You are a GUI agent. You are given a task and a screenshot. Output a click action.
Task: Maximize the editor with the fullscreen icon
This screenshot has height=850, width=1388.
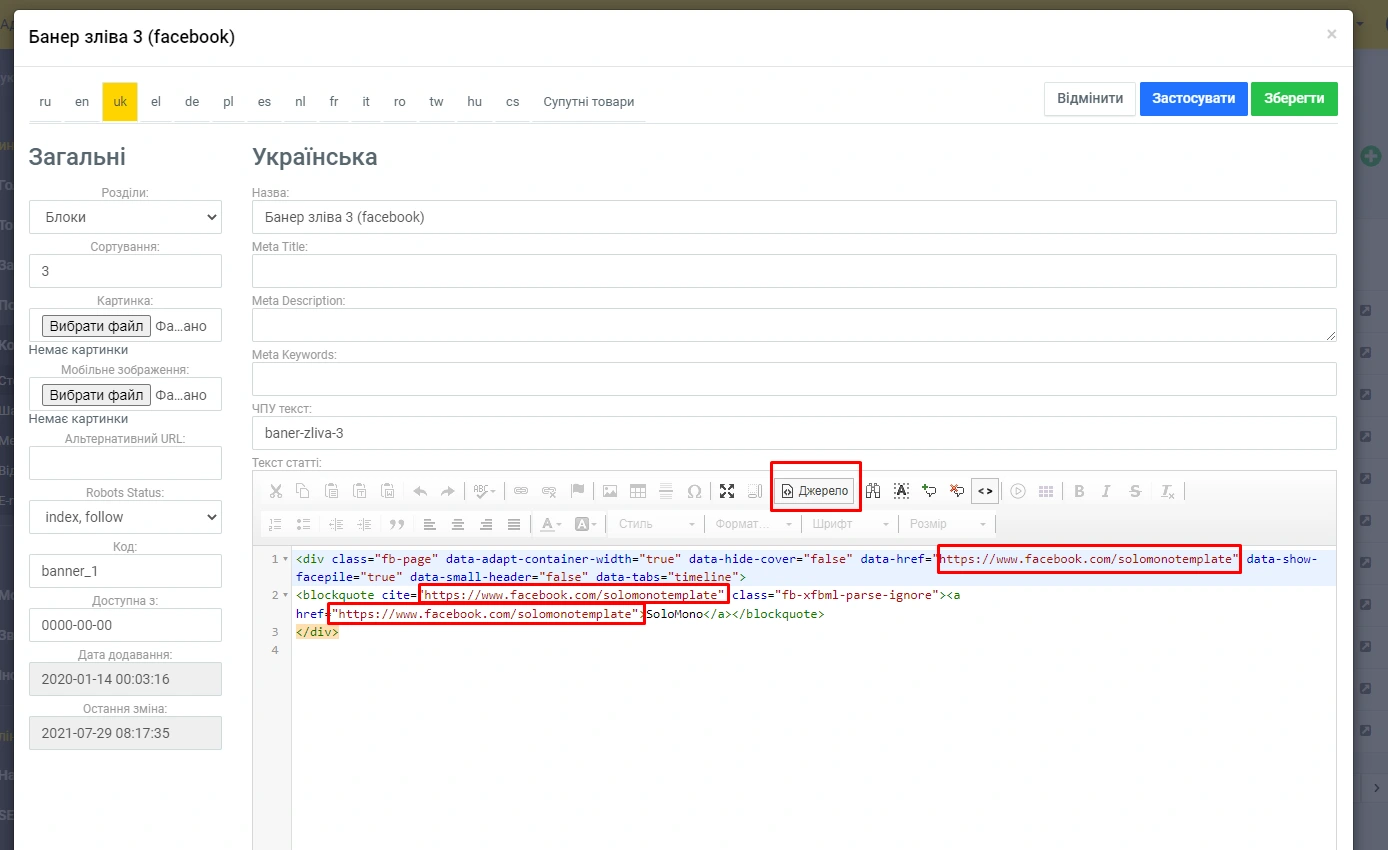[x=727, y=491]
